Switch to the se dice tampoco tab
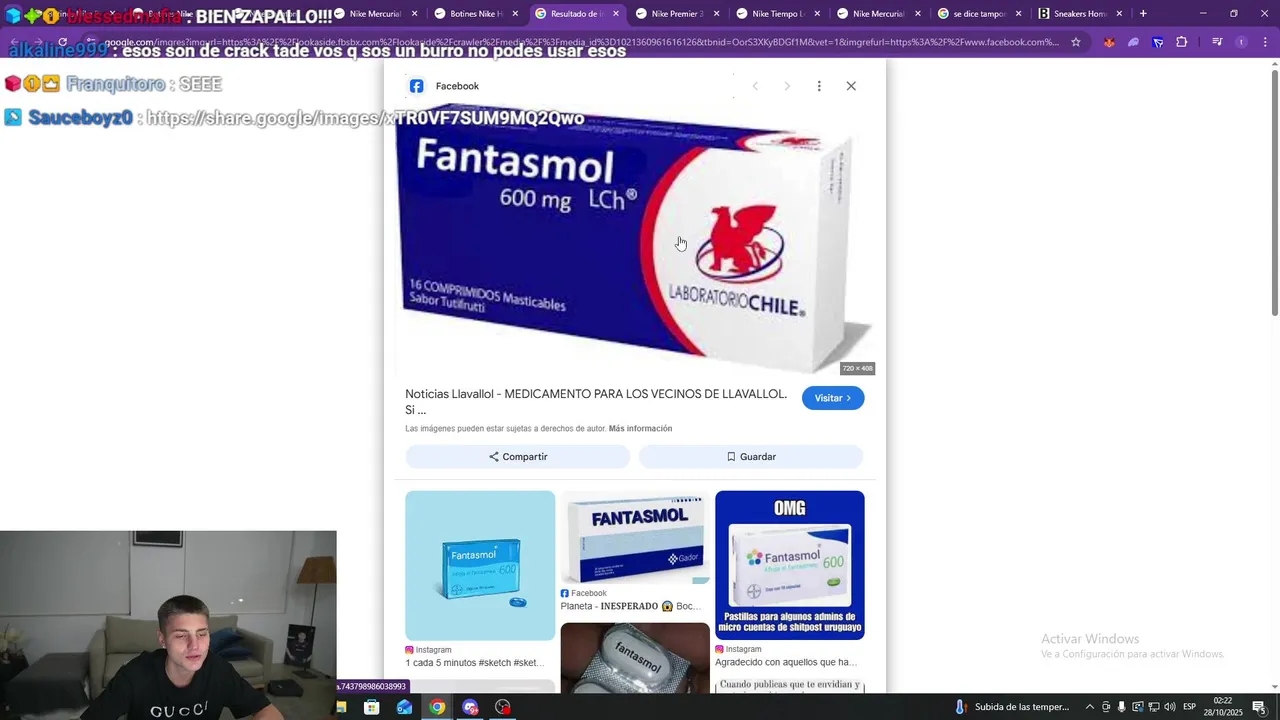1280x720 pixels. coord(978,14)
